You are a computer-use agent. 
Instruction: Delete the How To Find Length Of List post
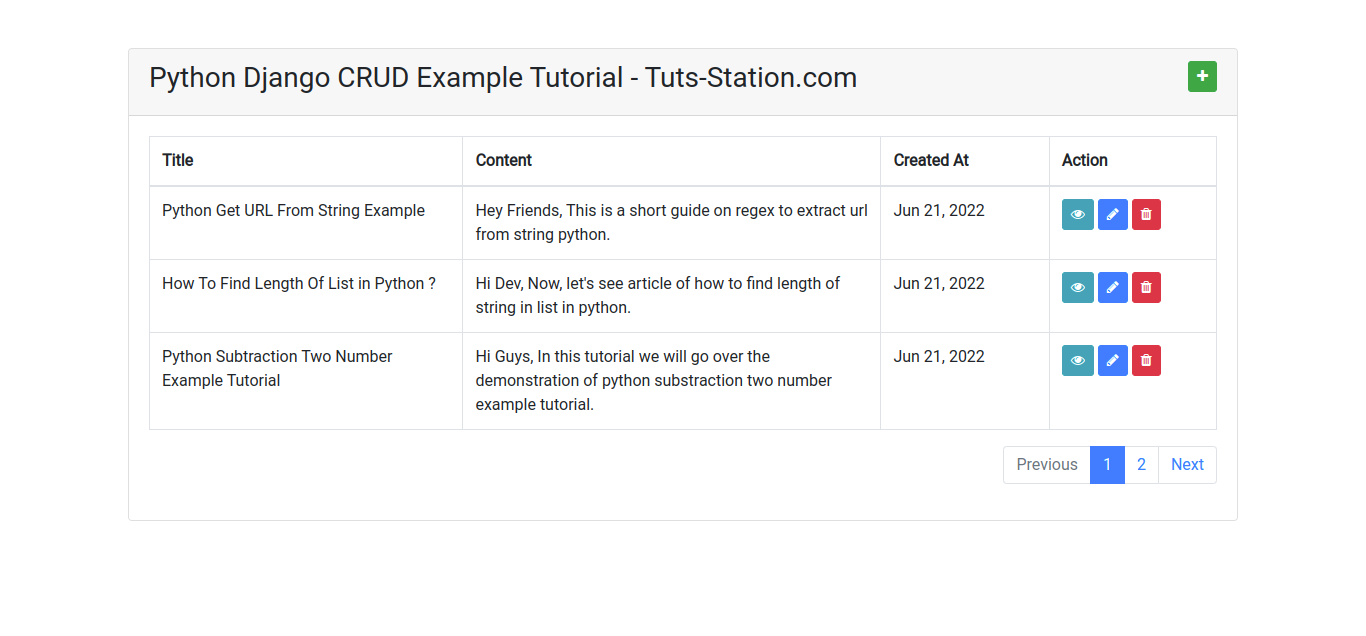1146,287
